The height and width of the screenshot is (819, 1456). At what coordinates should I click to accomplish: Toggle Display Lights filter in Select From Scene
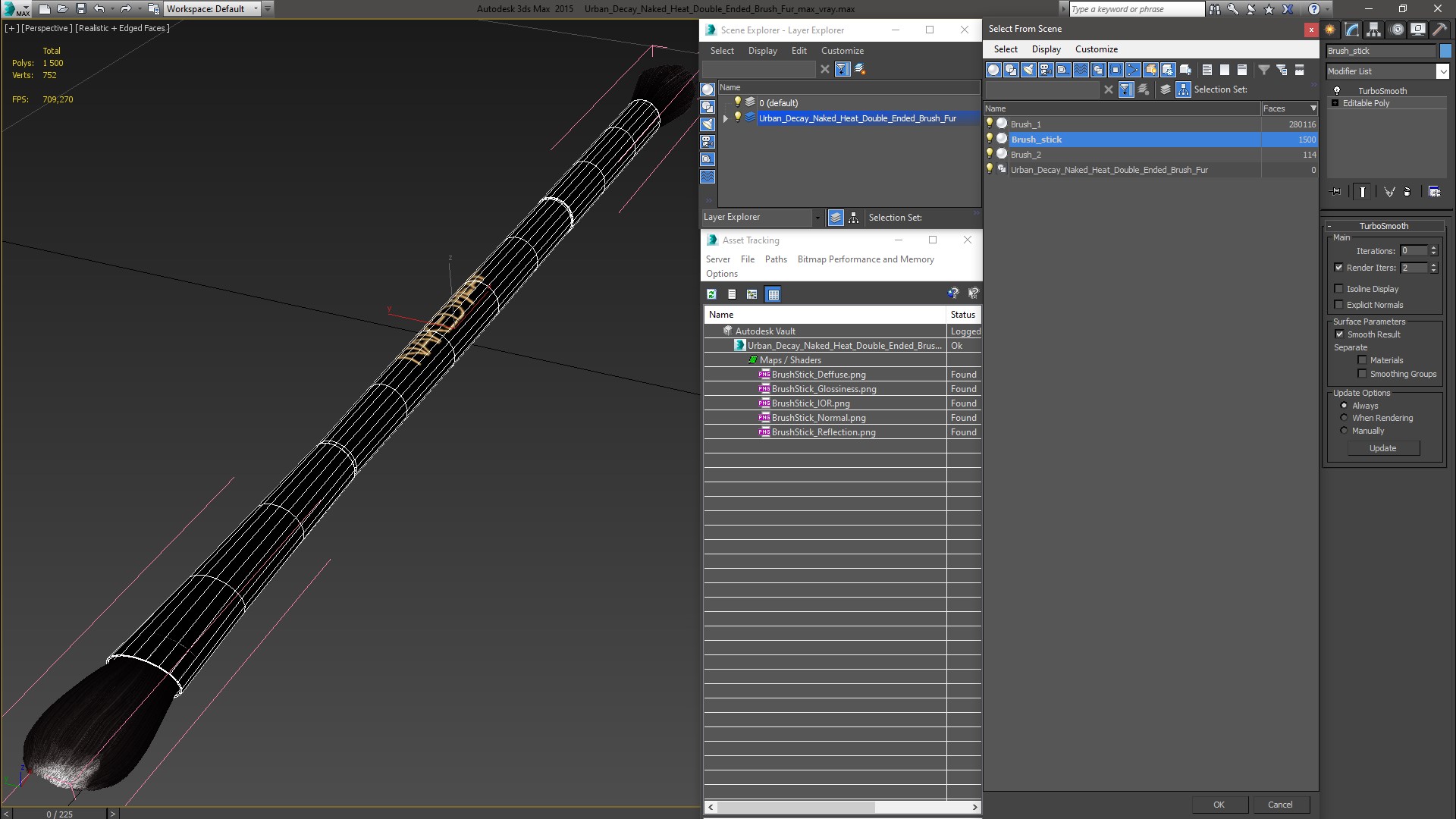1028,70
